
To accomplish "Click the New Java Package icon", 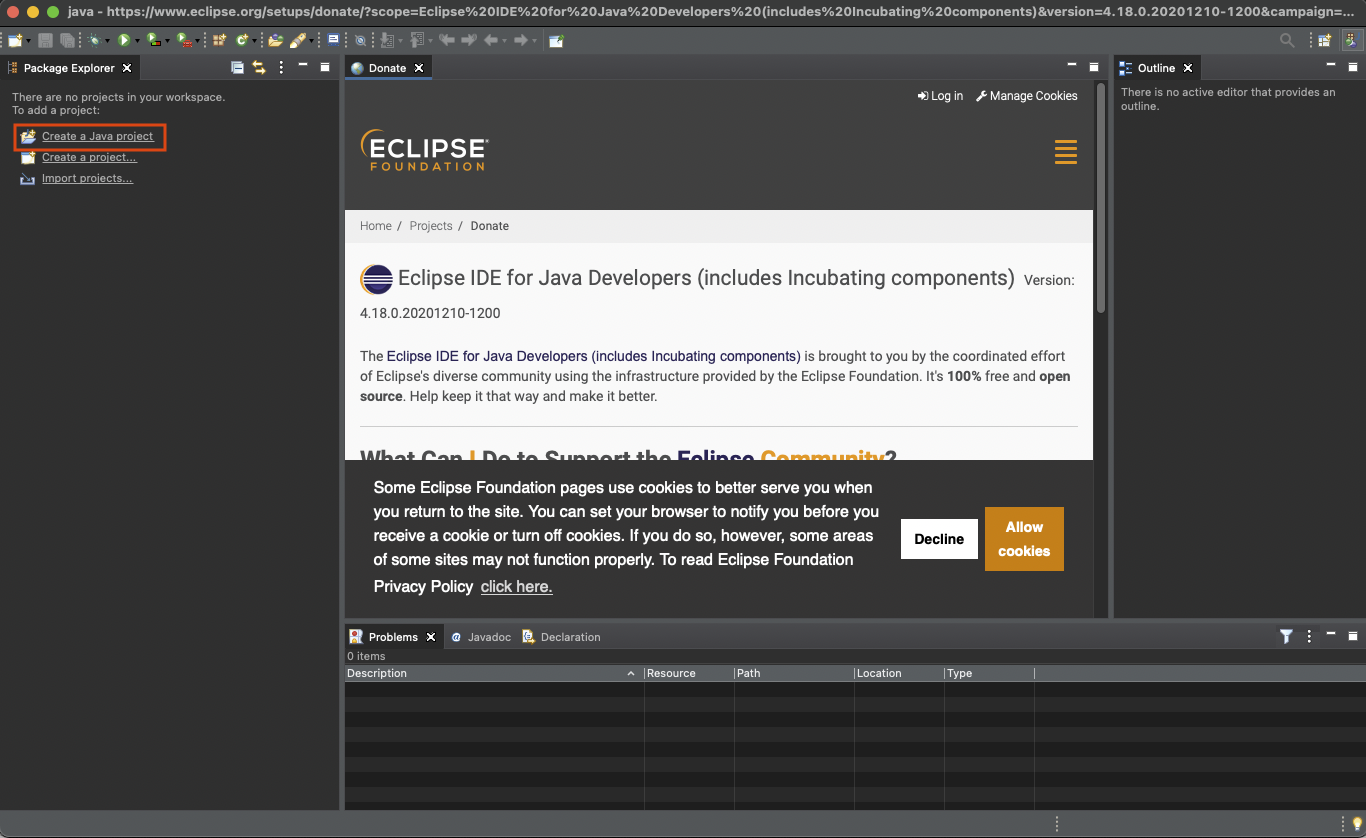I will pos(220,41).
